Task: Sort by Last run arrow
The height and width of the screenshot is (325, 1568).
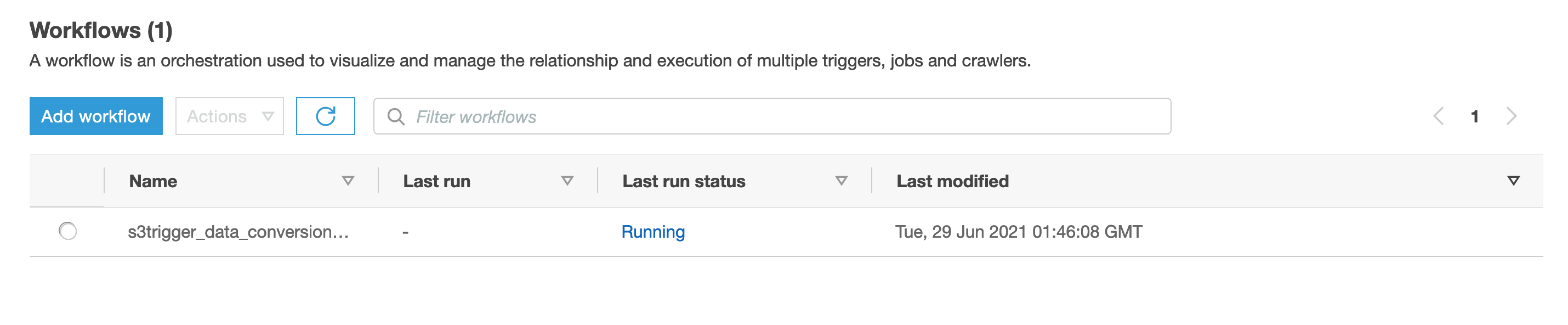Action: (x=567, y=181)
